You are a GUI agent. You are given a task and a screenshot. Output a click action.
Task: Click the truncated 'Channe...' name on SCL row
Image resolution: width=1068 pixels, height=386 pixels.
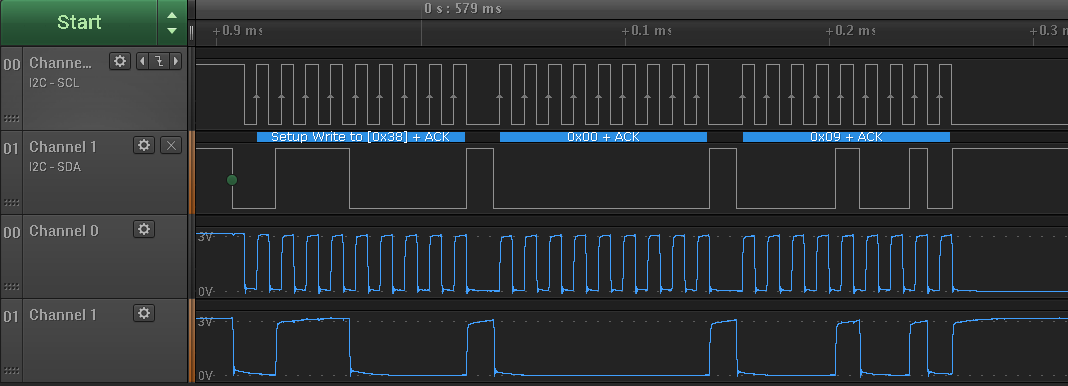[60, 63]
